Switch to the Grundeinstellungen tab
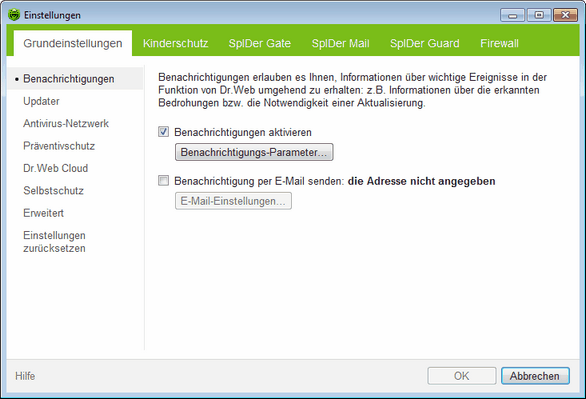 pos(73,43)
